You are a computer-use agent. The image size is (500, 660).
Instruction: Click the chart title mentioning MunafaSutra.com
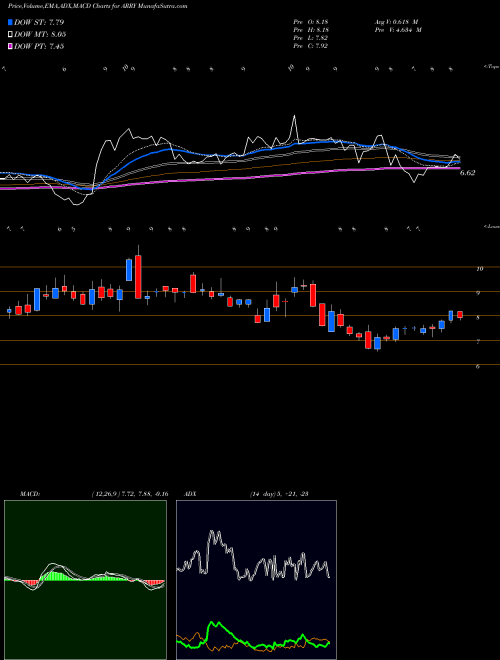coord(98,6)
